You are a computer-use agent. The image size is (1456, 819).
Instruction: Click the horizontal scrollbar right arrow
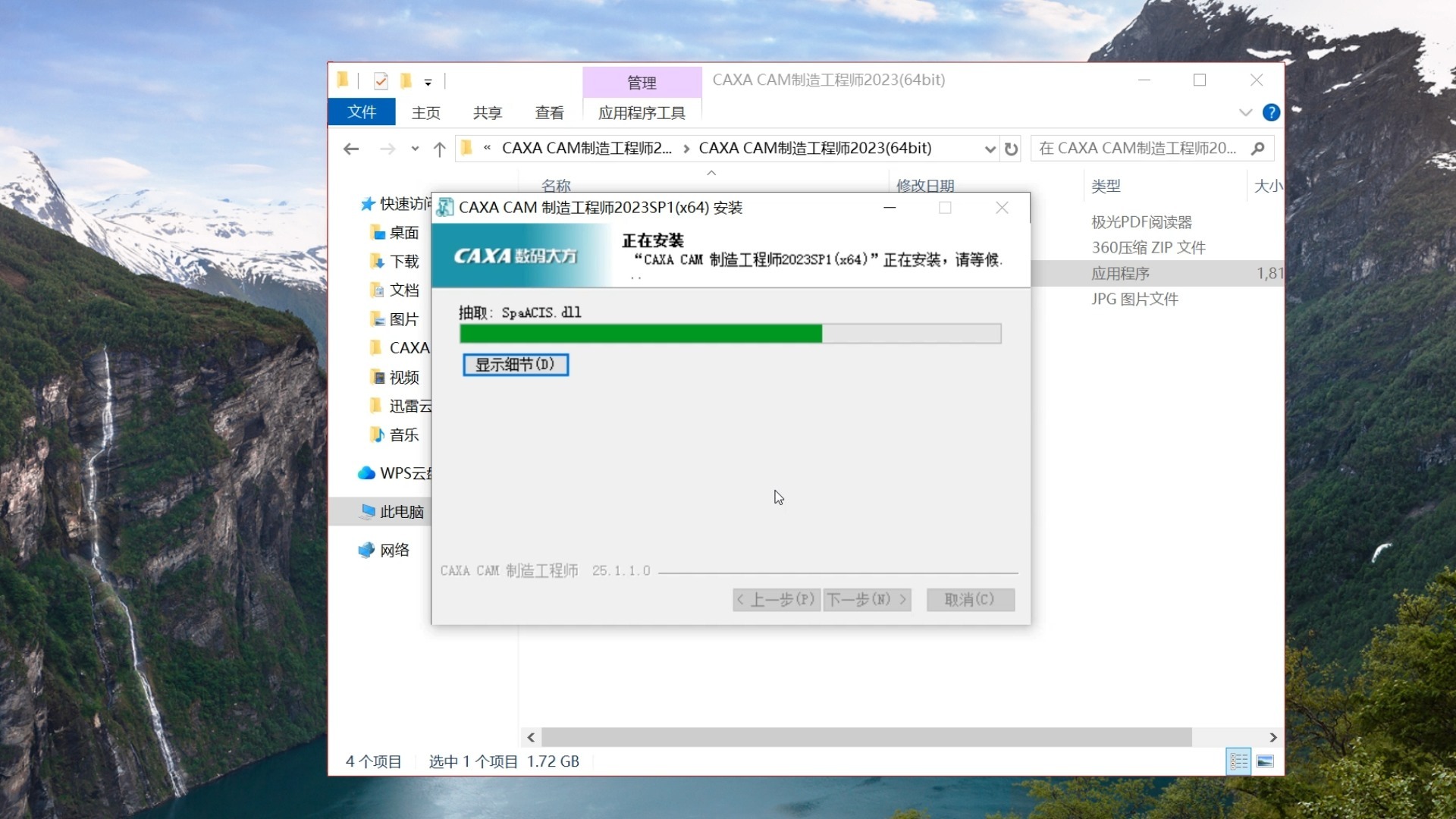1273,737
